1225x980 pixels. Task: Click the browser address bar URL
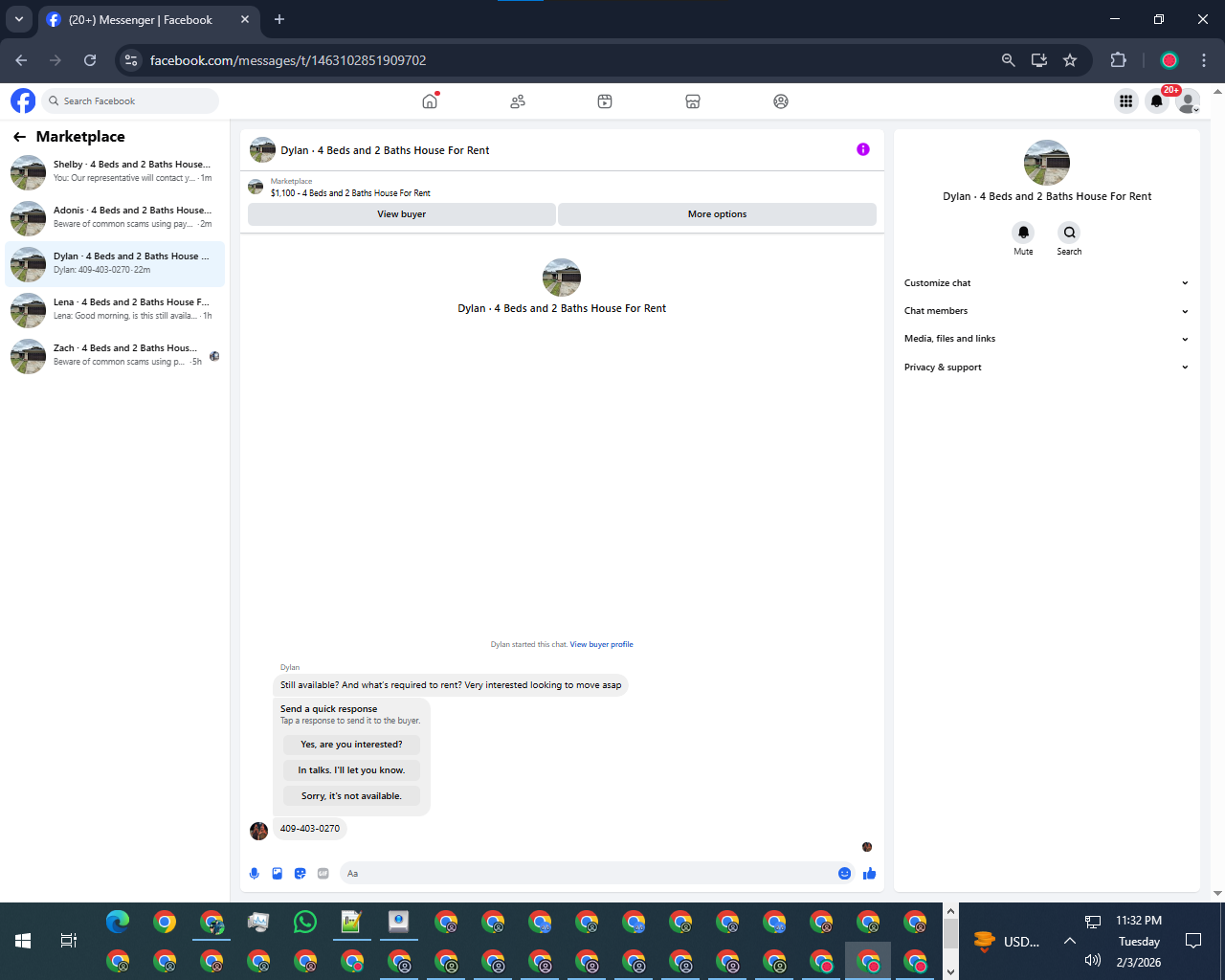point(288,60)
